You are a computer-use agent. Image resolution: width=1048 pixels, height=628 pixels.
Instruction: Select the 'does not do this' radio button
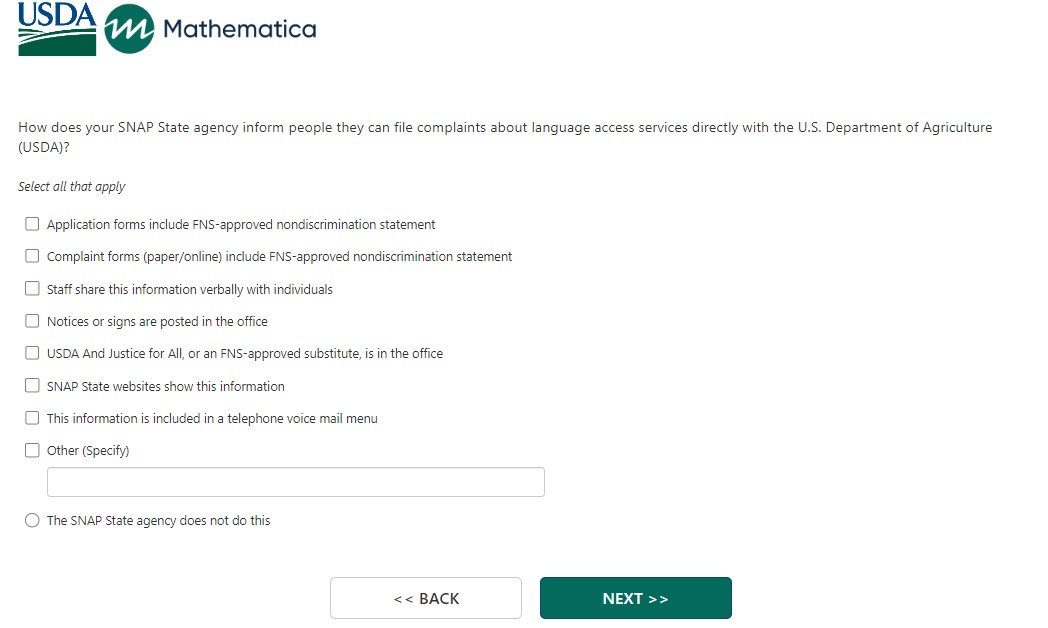tap(32, 520)
